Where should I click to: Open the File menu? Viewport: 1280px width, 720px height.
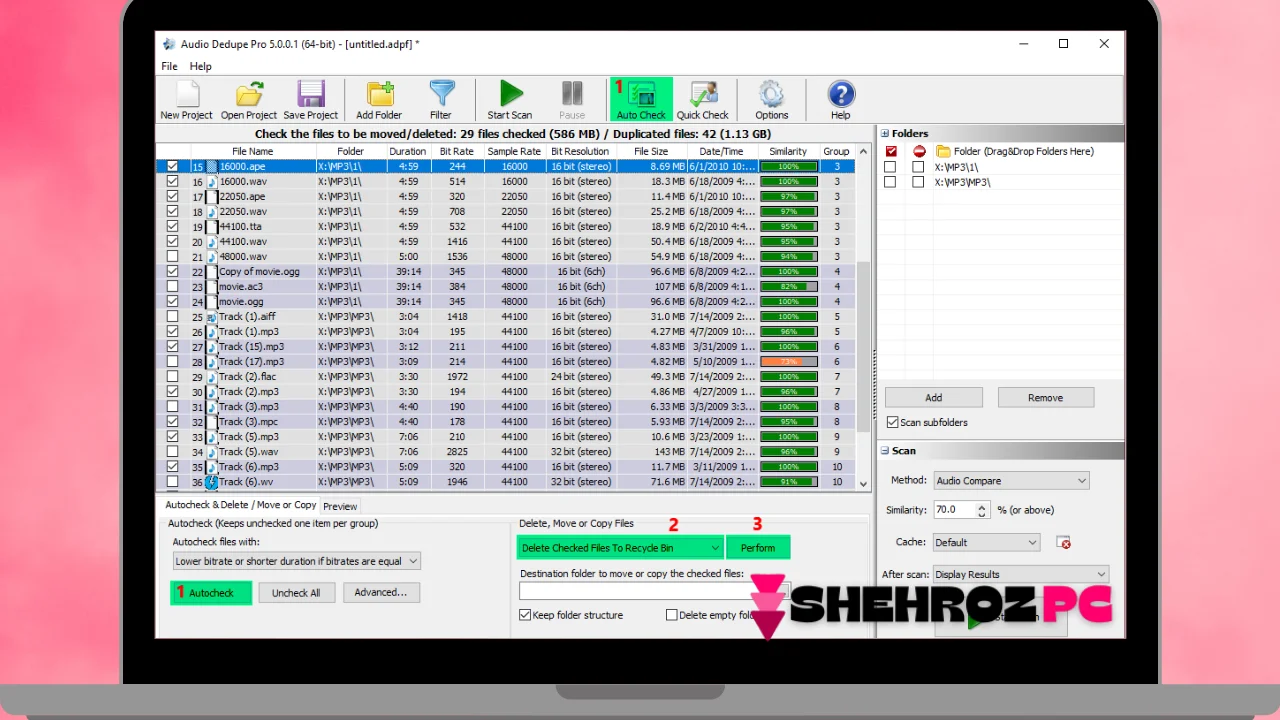click(170, 66)
